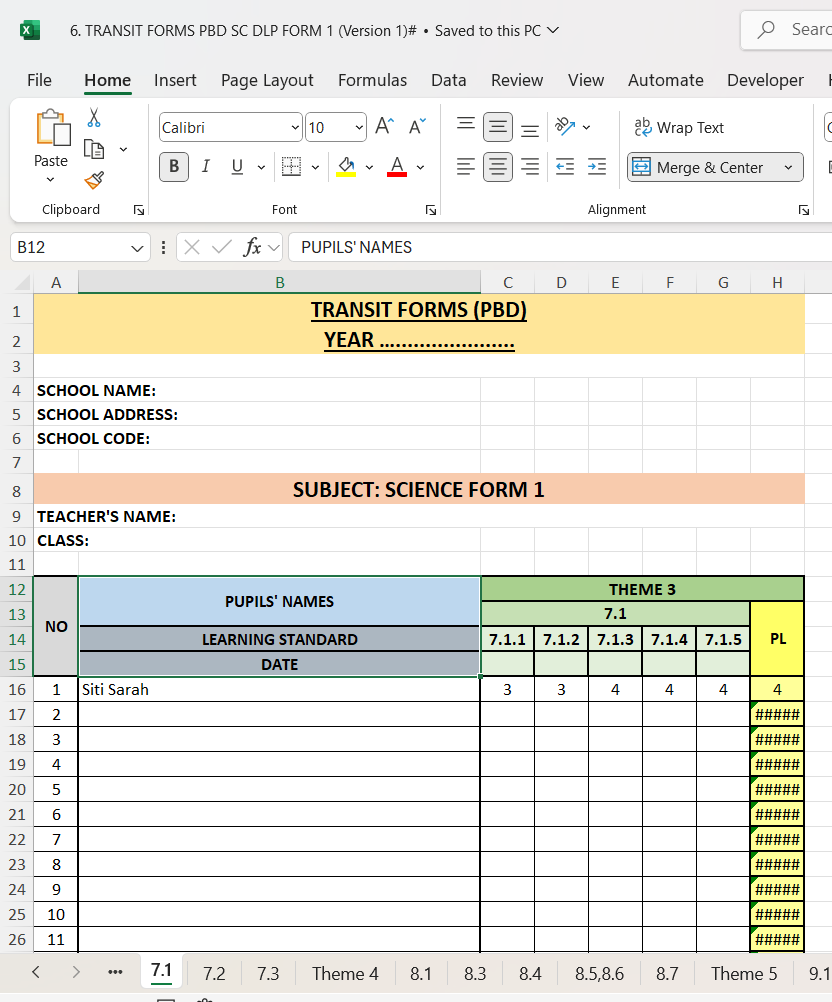Open the File tab

39,81
